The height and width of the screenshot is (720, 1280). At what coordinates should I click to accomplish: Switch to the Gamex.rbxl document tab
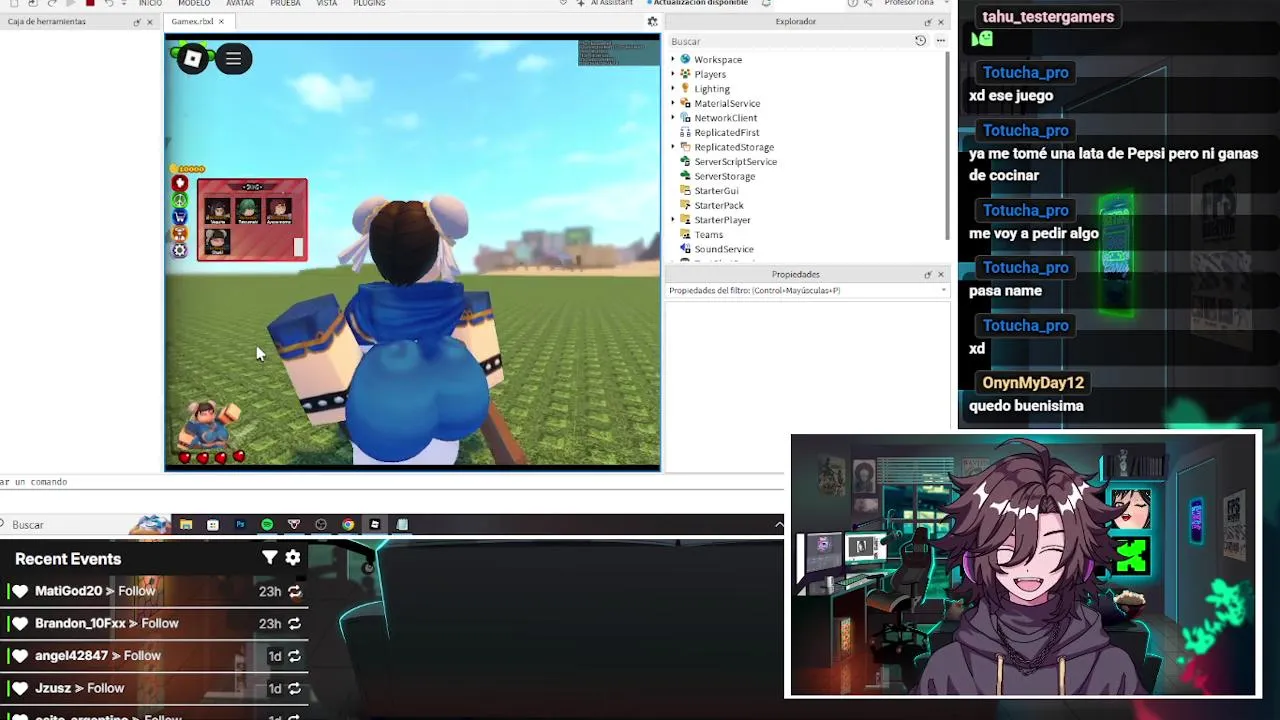tap(191, 22)
